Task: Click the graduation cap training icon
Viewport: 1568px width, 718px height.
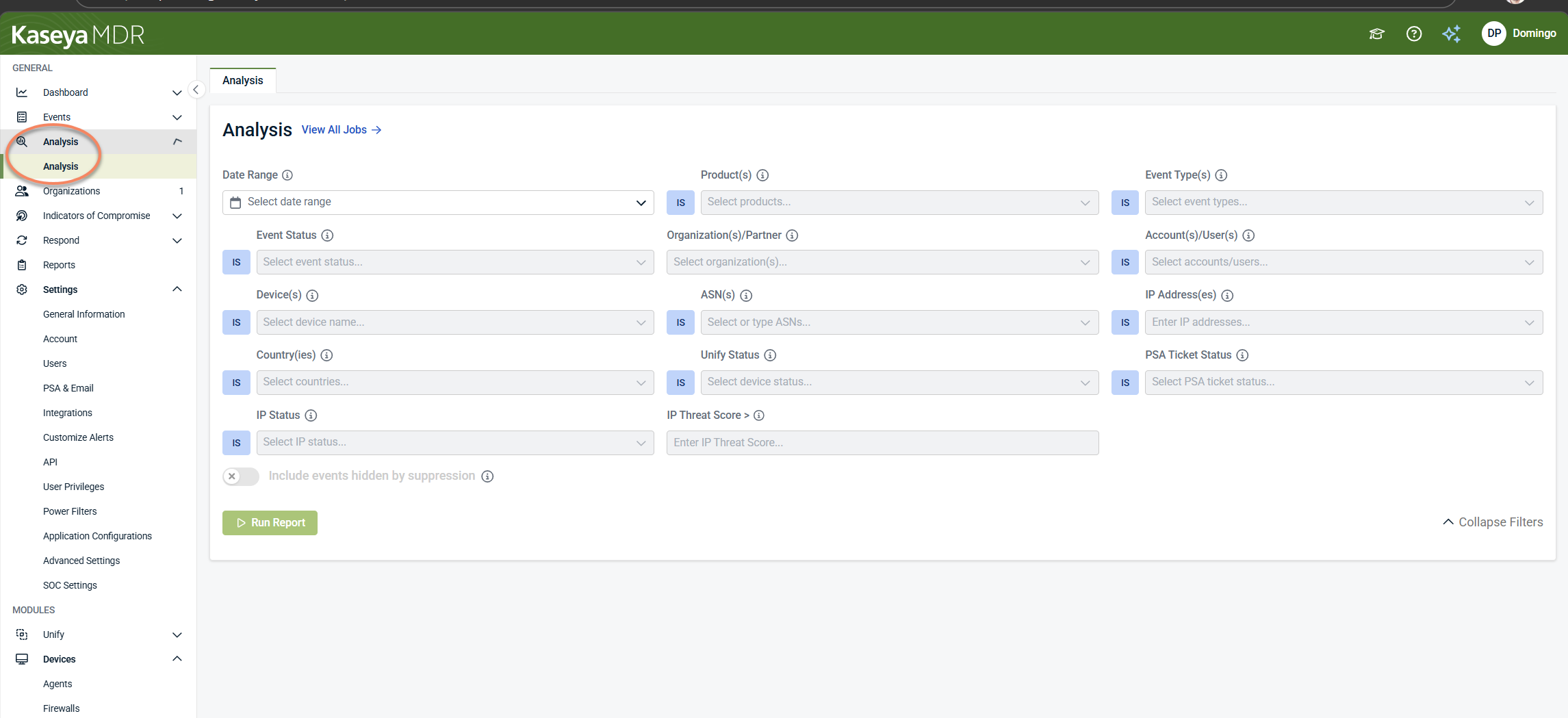Action: click(x=1376, y=34)
